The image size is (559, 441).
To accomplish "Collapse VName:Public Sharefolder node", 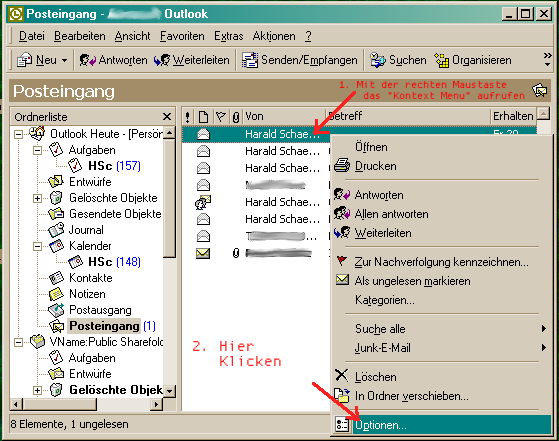I will 18,342.
